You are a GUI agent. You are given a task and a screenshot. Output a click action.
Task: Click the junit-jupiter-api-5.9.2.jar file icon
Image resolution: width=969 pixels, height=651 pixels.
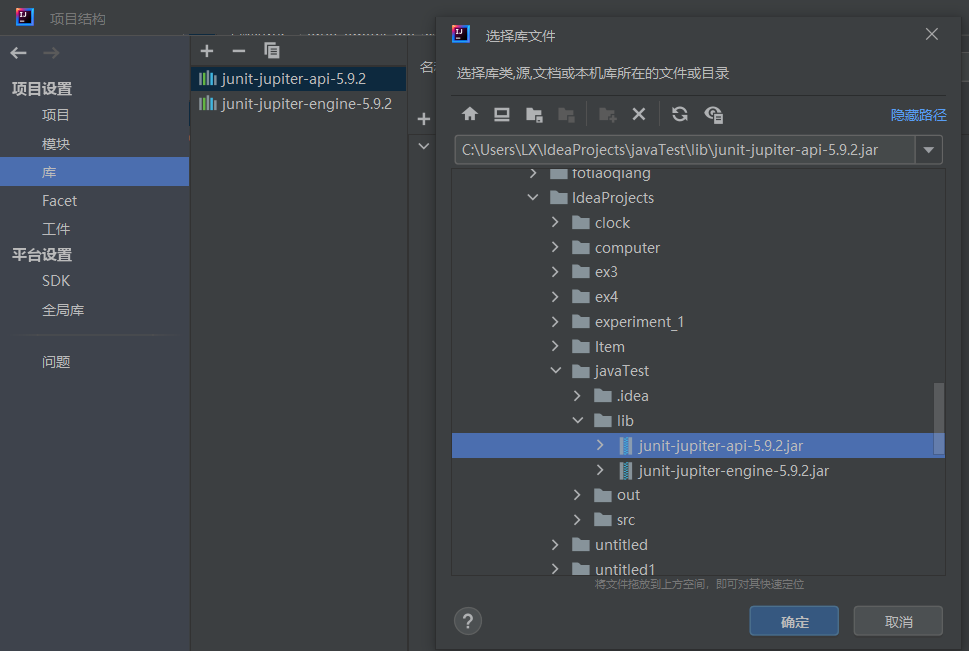[625, 446]
